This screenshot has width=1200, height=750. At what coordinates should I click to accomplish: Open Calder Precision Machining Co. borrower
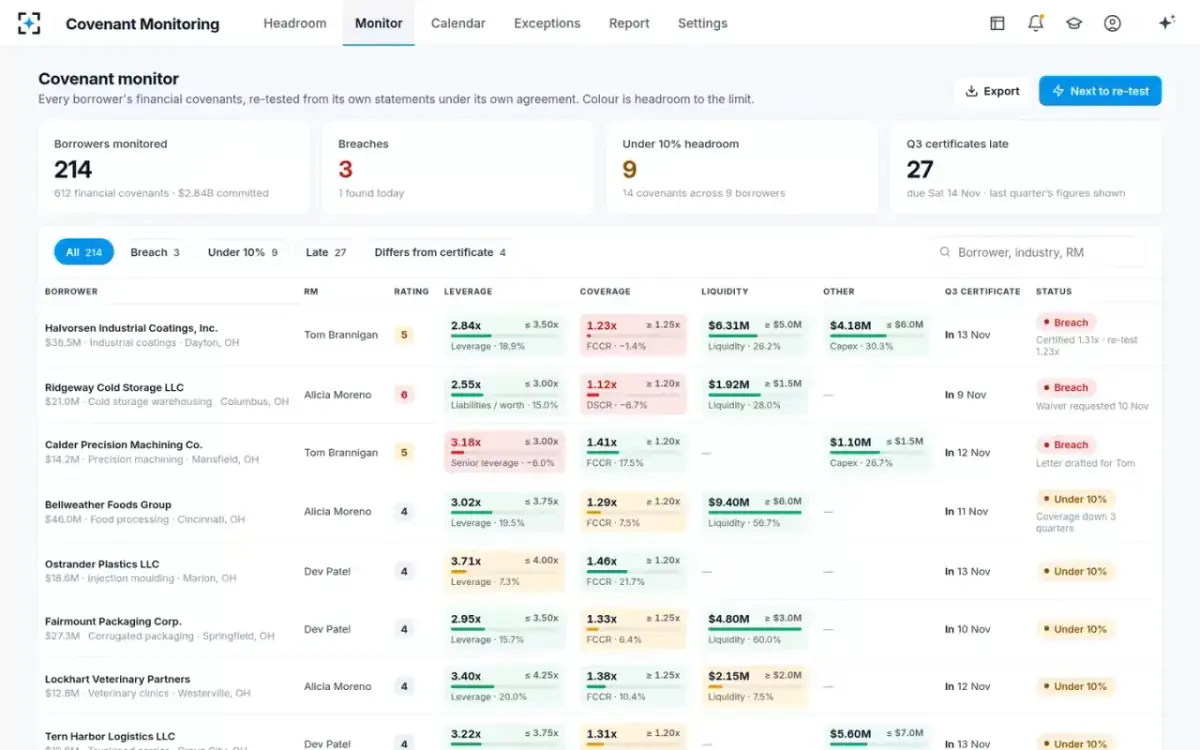123,445
